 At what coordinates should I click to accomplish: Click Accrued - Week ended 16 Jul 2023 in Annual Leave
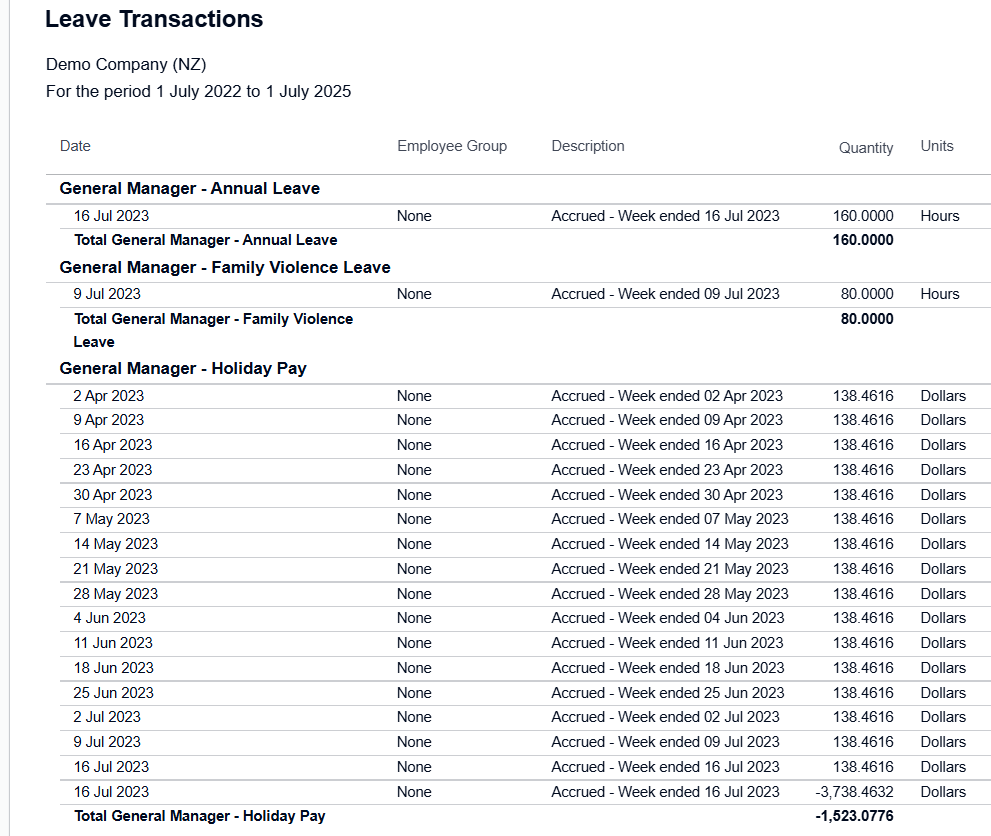click(666, 216)
